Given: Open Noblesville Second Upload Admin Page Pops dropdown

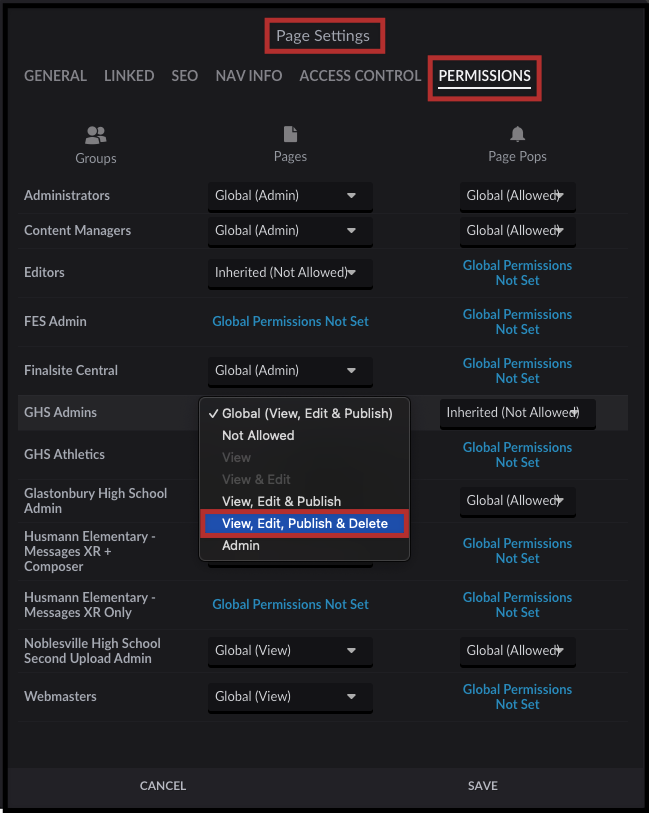Looking at the screenshot, I should 517,651.
